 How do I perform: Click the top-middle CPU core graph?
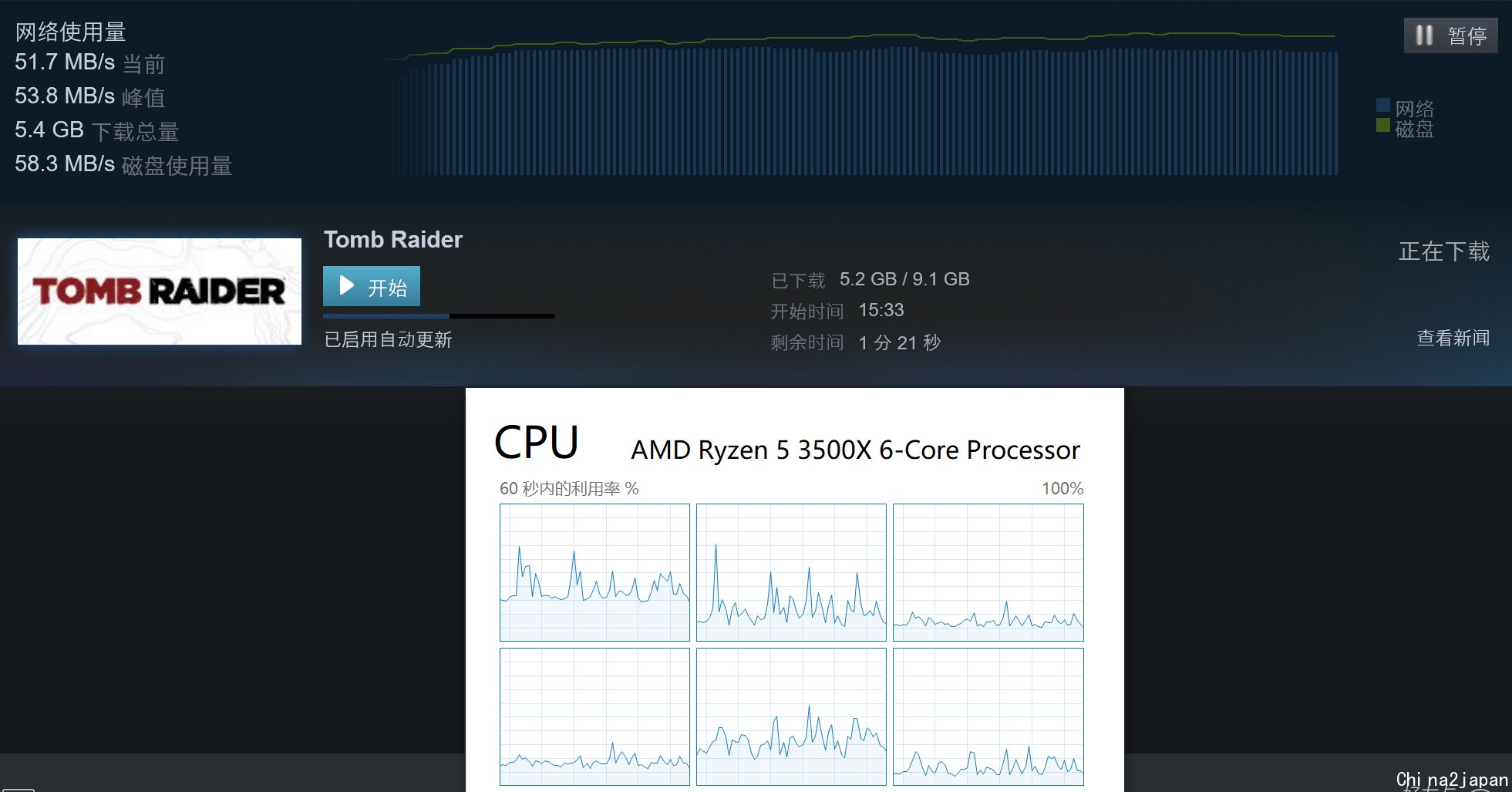pyautogui.click(x=791, y=572)
